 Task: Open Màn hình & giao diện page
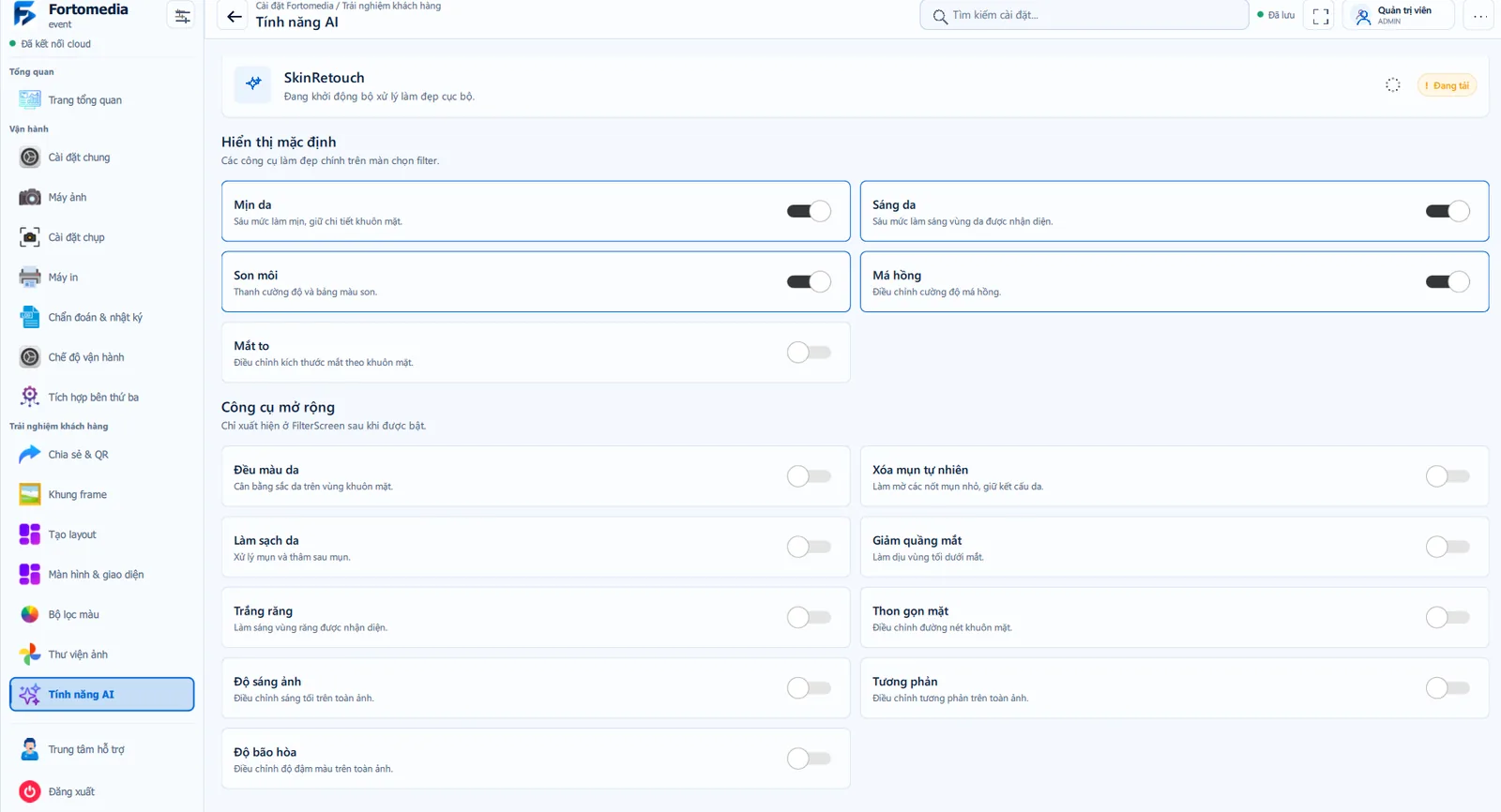pos(101,575)
